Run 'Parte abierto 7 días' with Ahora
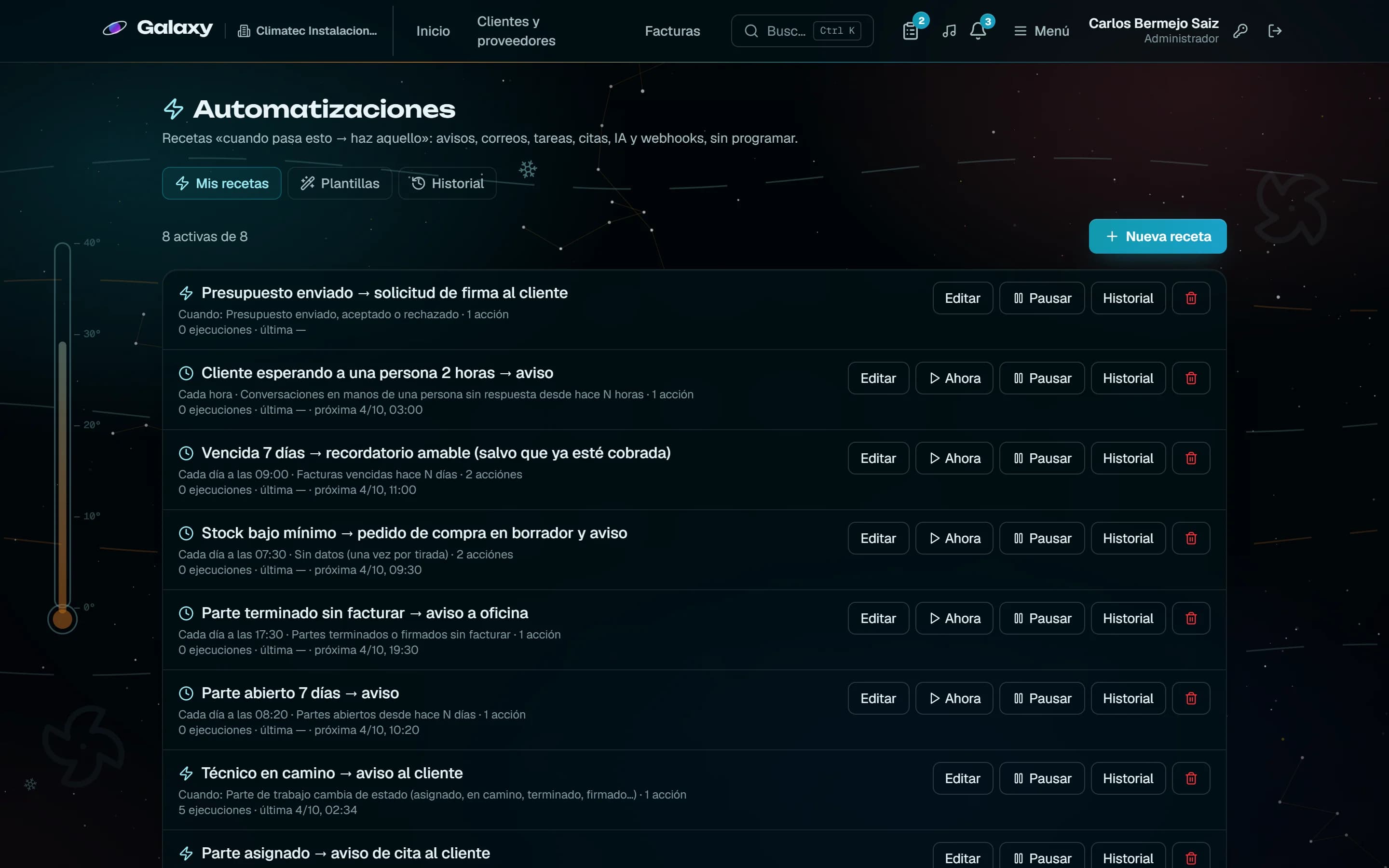Screen dimensions: 1389x868 click(x=954, y=698)
